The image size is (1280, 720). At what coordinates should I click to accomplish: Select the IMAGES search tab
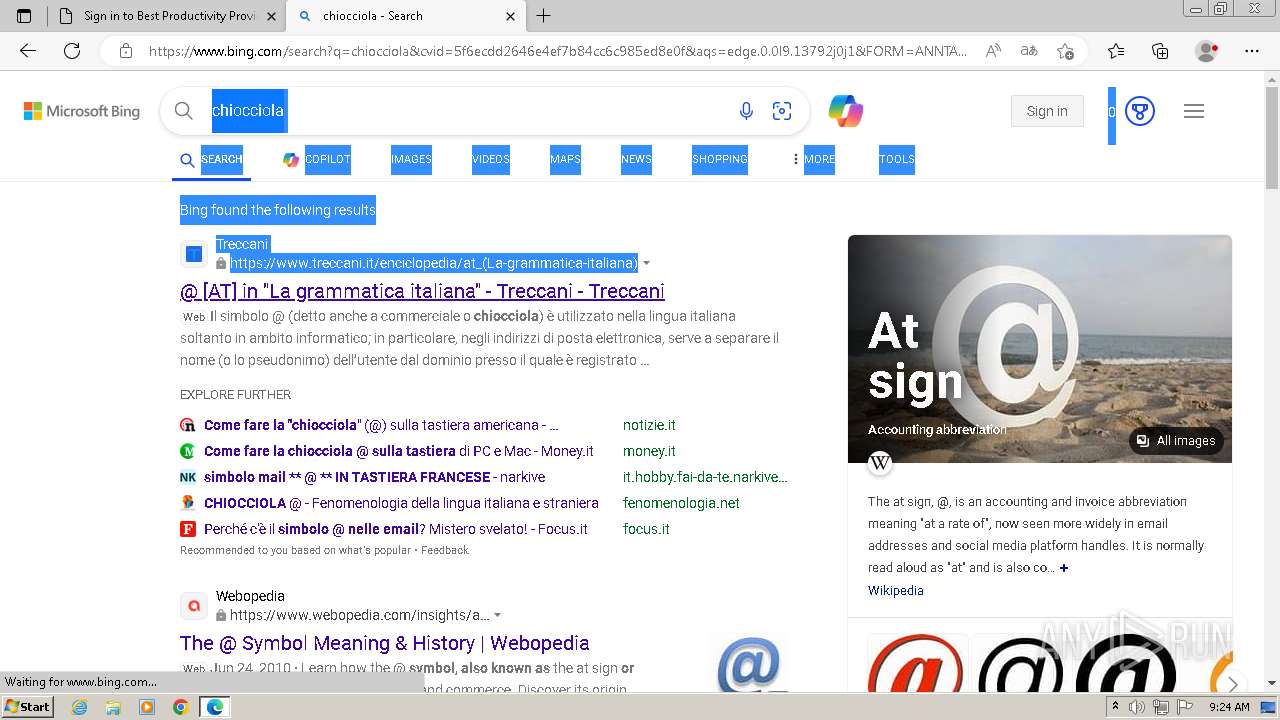tap(411, 159)
